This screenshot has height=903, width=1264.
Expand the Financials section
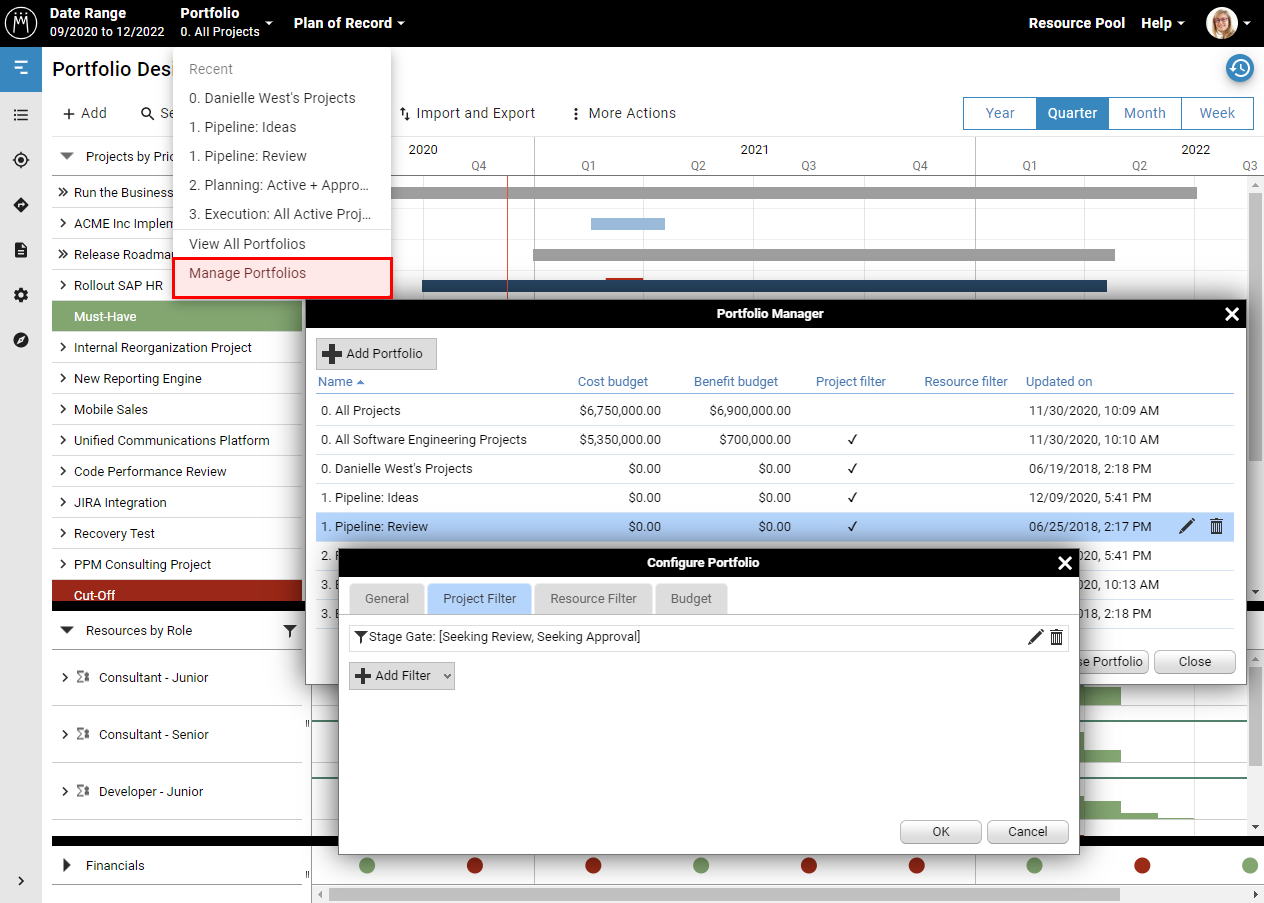pyautogui.click(x=67, y=866)
